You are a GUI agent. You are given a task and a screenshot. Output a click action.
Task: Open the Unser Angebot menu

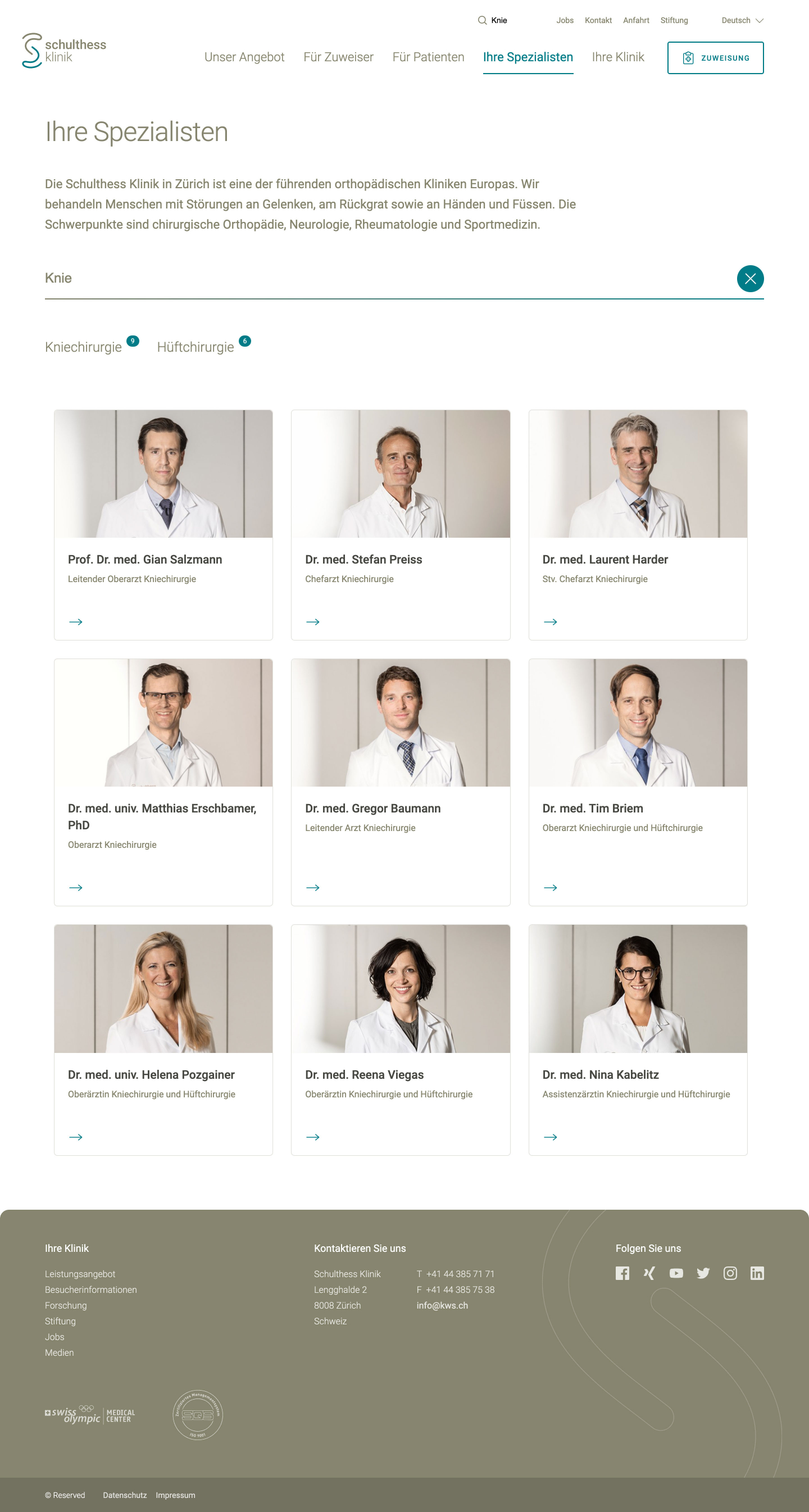point(244,57)
